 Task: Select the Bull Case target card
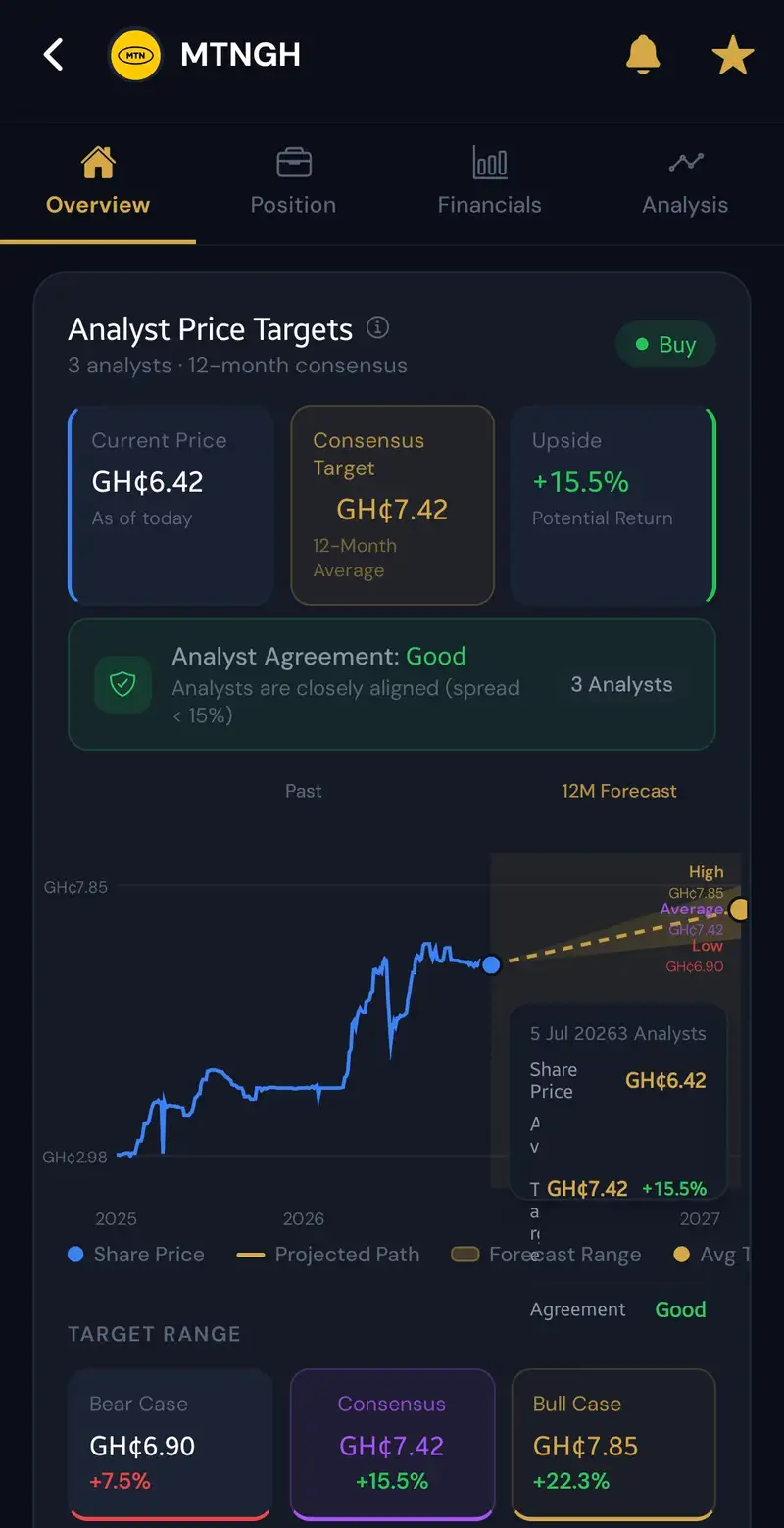pos(613,1445)
